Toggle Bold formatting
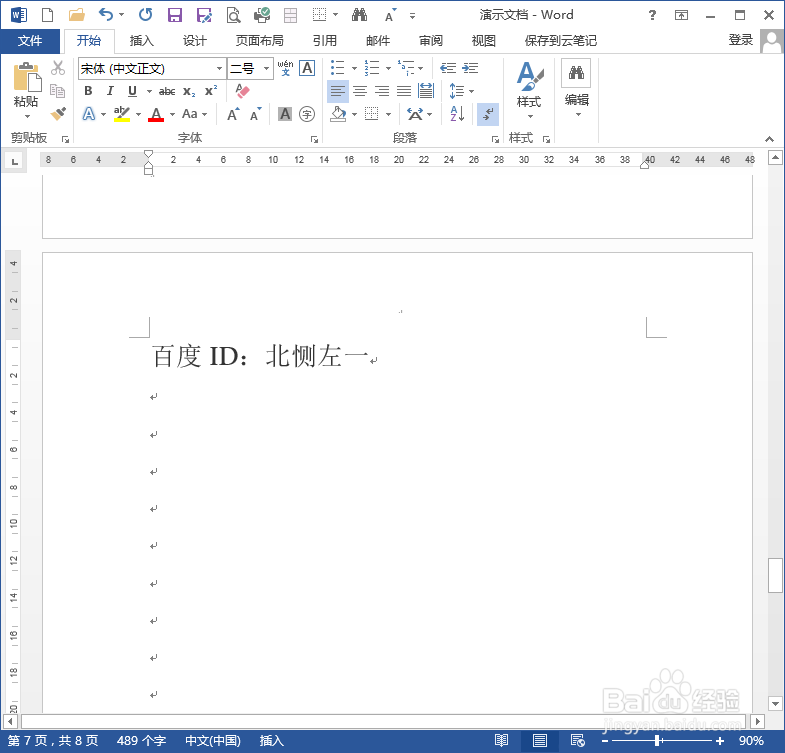 point(88,91)
